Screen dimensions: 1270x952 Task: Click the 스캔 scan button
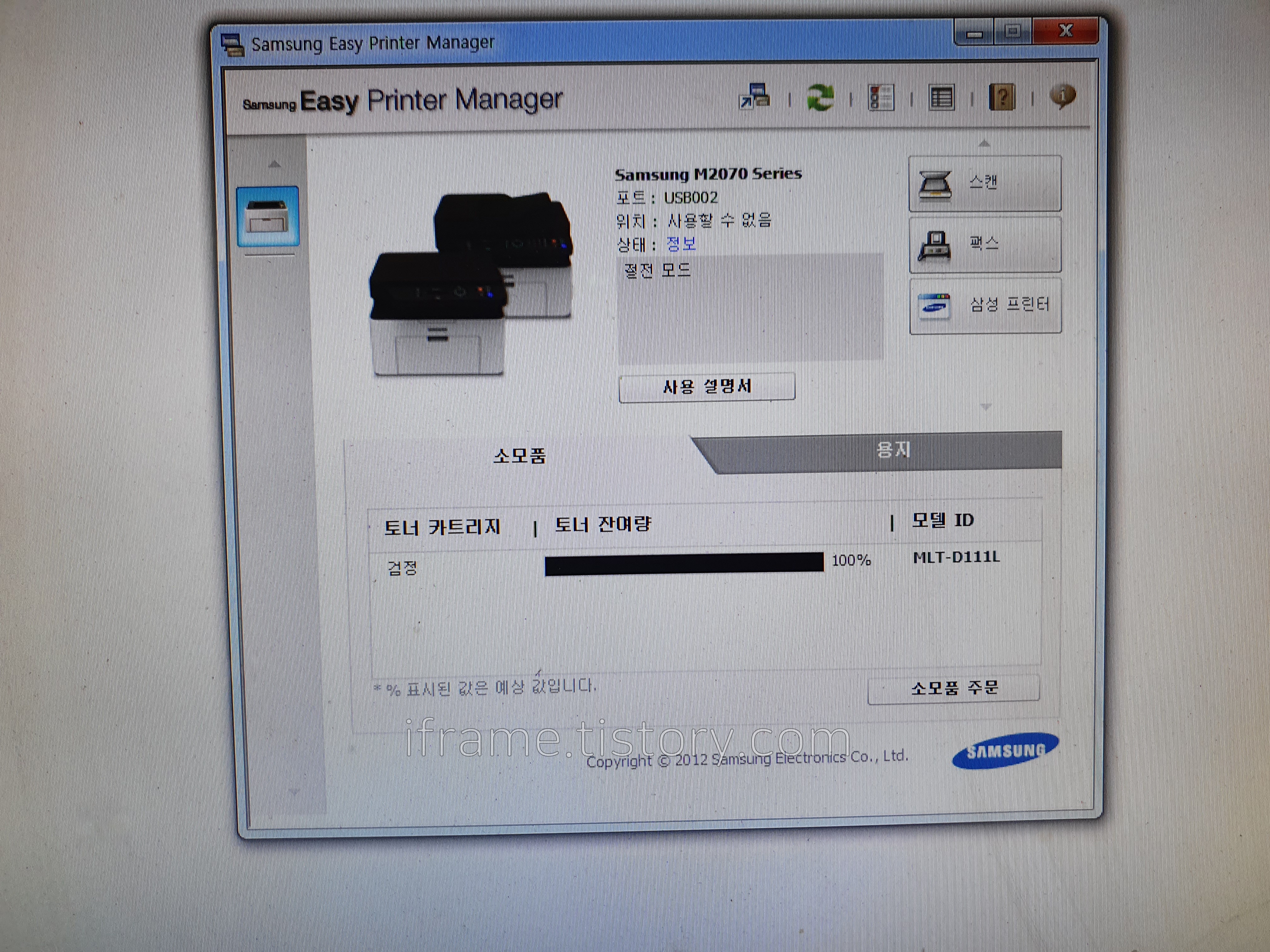(985, 184)
